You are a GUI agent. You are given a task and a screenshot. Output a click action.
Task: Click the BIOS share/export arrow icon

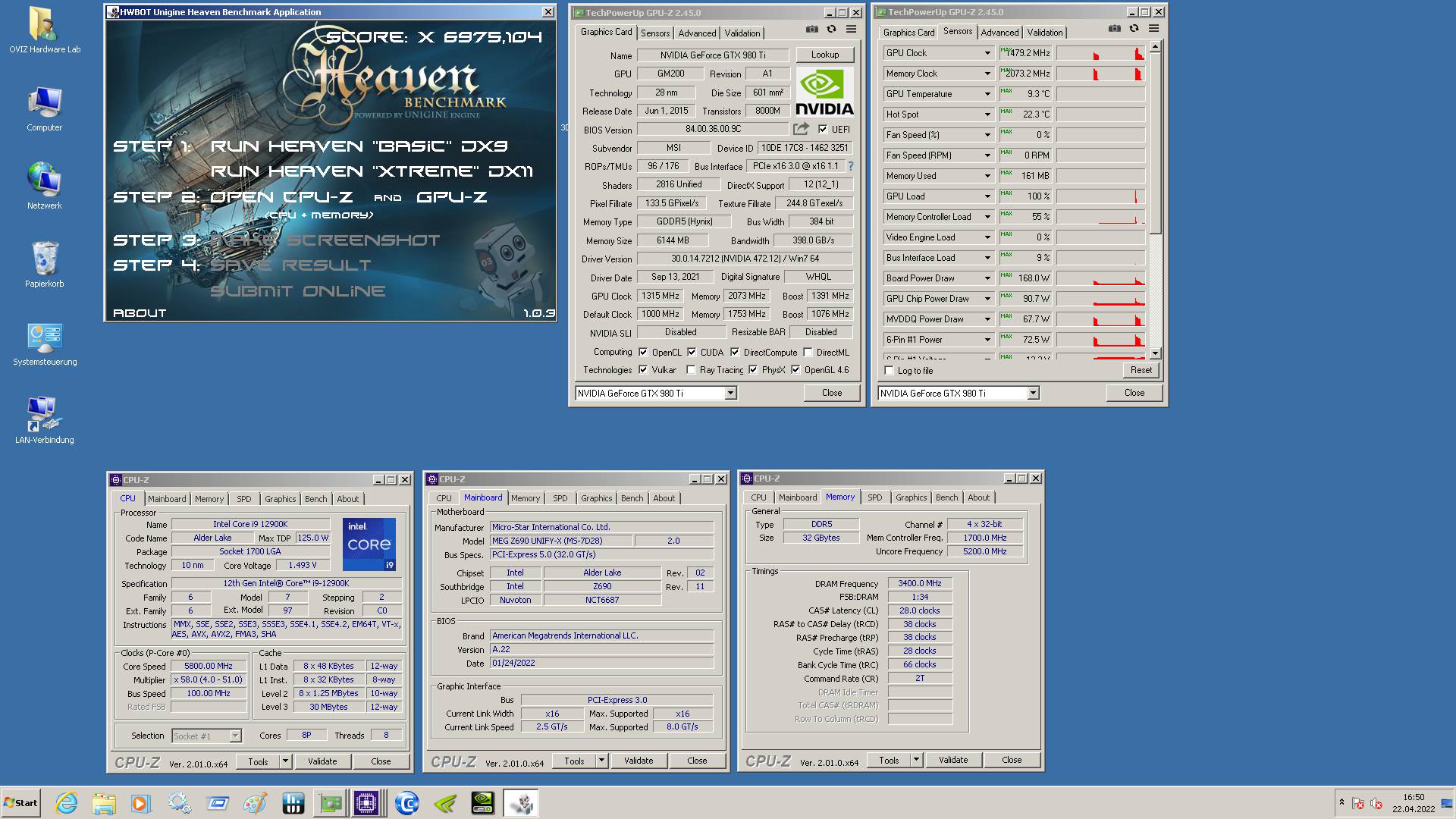pyautogui.click(x=801, y=129)
